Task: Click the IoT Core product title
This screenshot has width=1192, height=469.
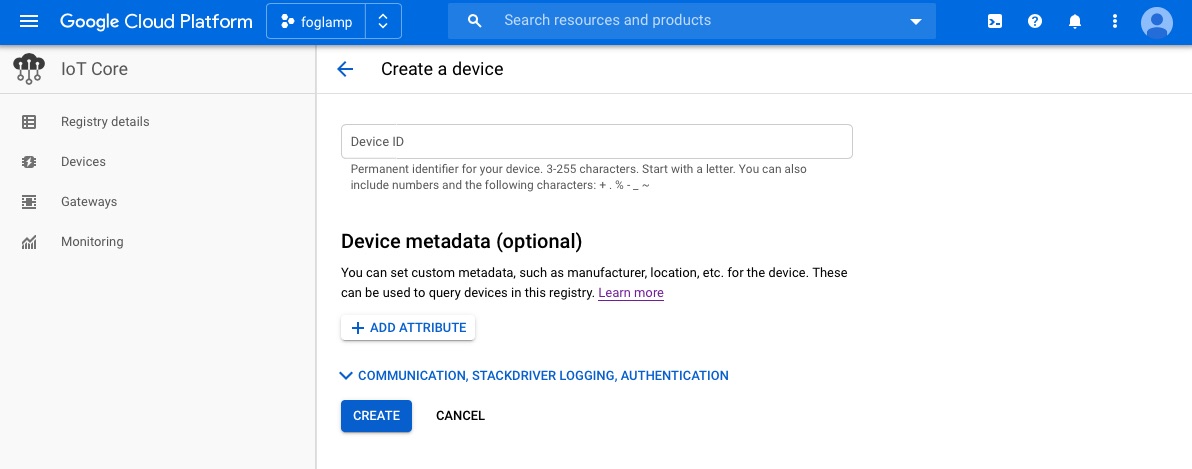Action: (94, 69)
